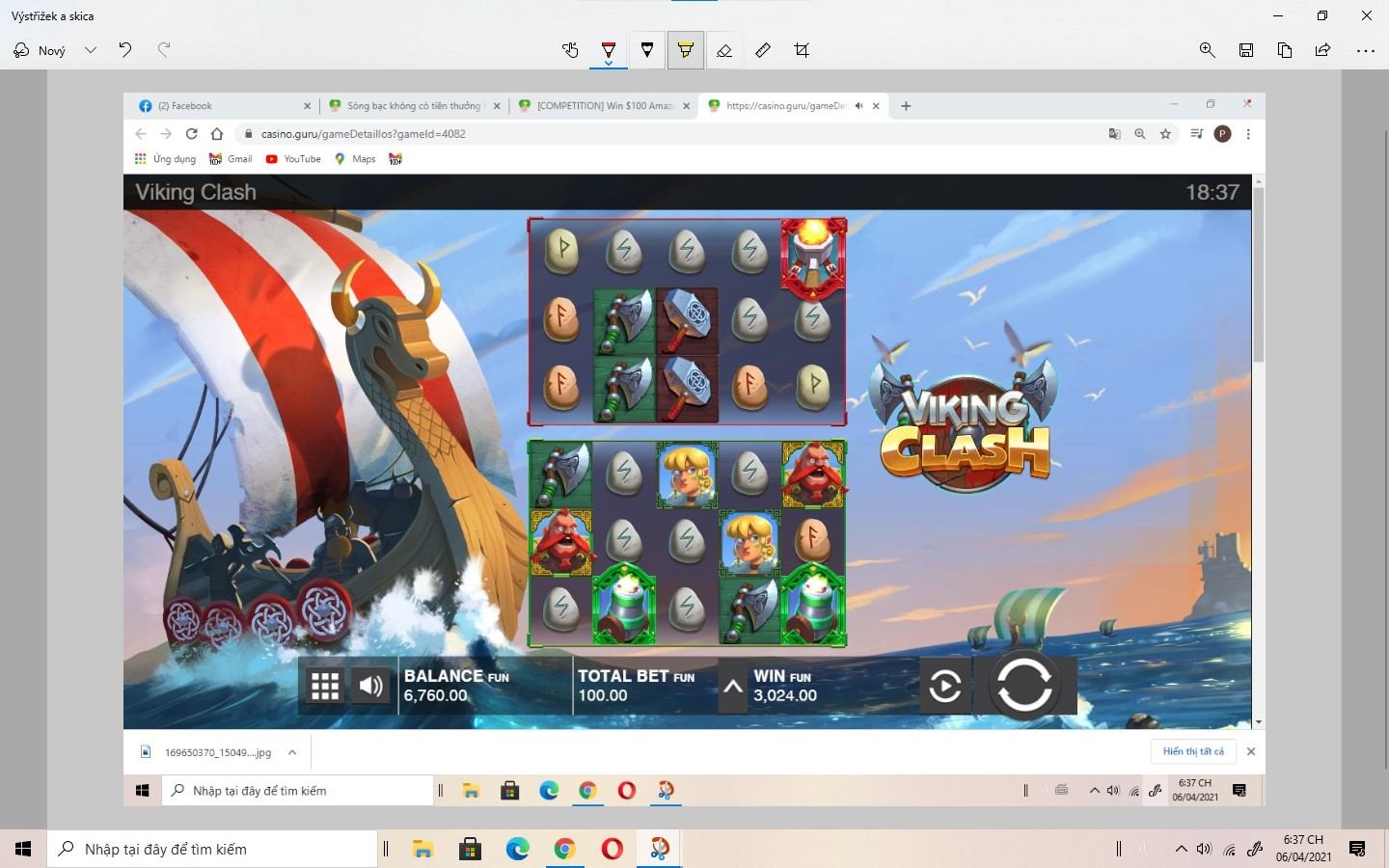
Task: Activate the image crop tool
Action: tap(802, 50)
